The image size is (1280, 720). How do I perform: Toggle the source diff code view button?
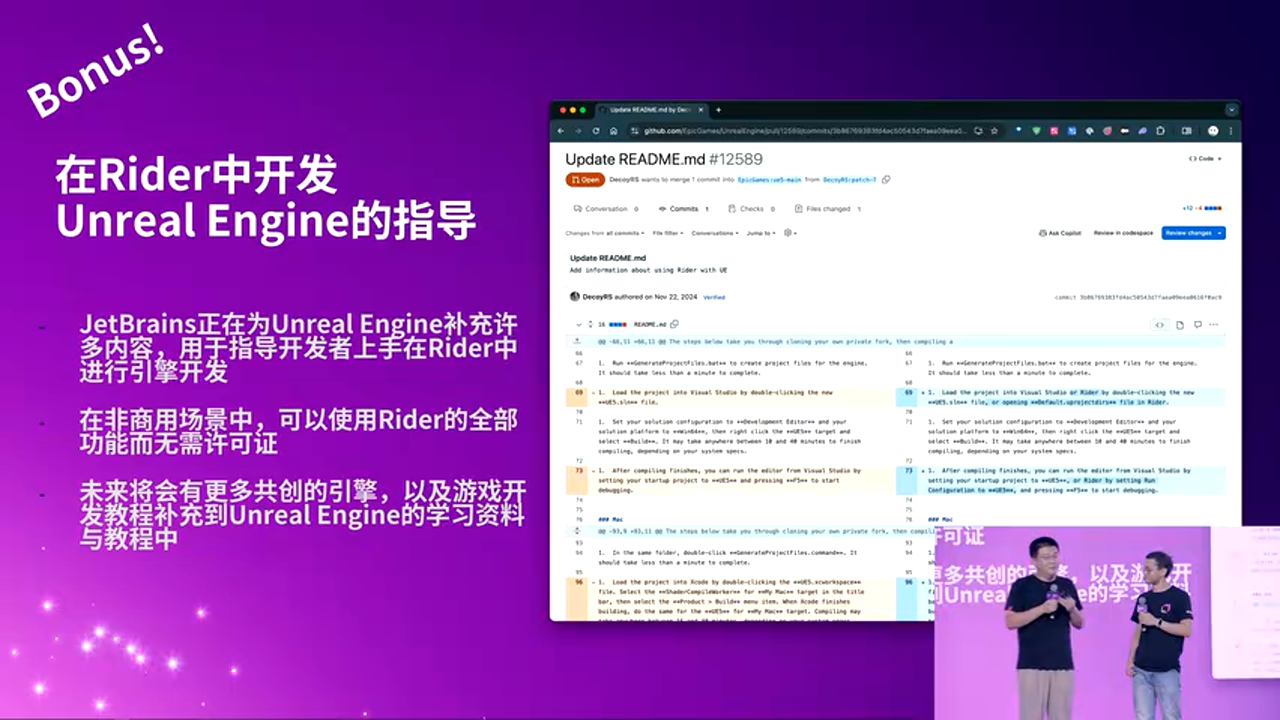1160,324
